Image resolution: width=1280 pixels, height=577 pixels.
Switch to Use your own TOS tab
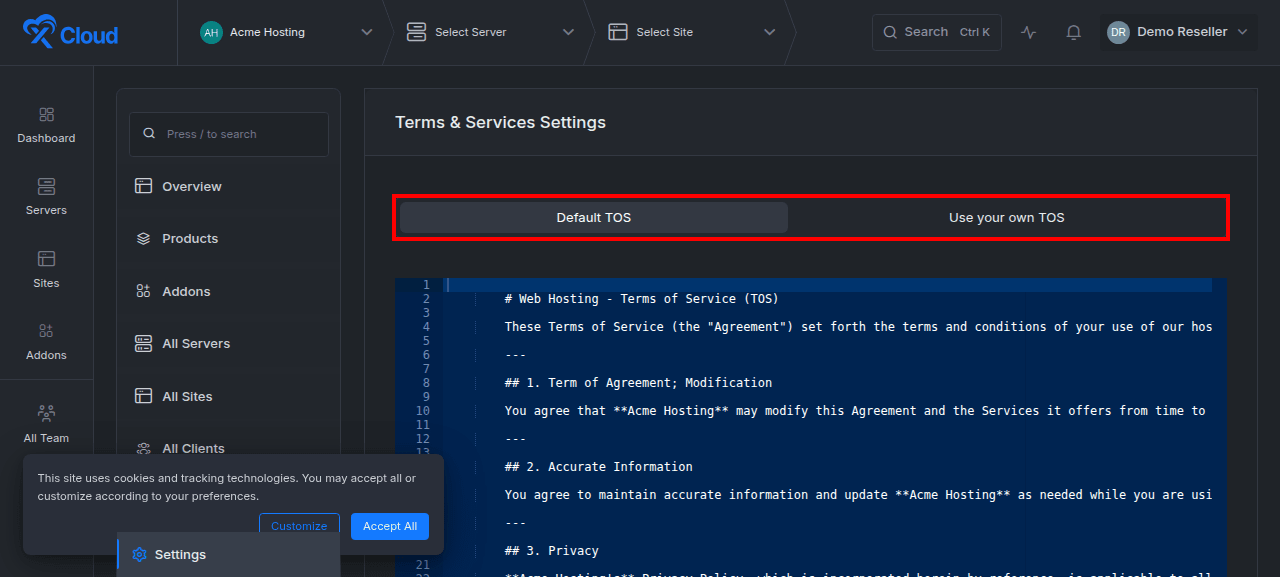[x=1007, y=218]
